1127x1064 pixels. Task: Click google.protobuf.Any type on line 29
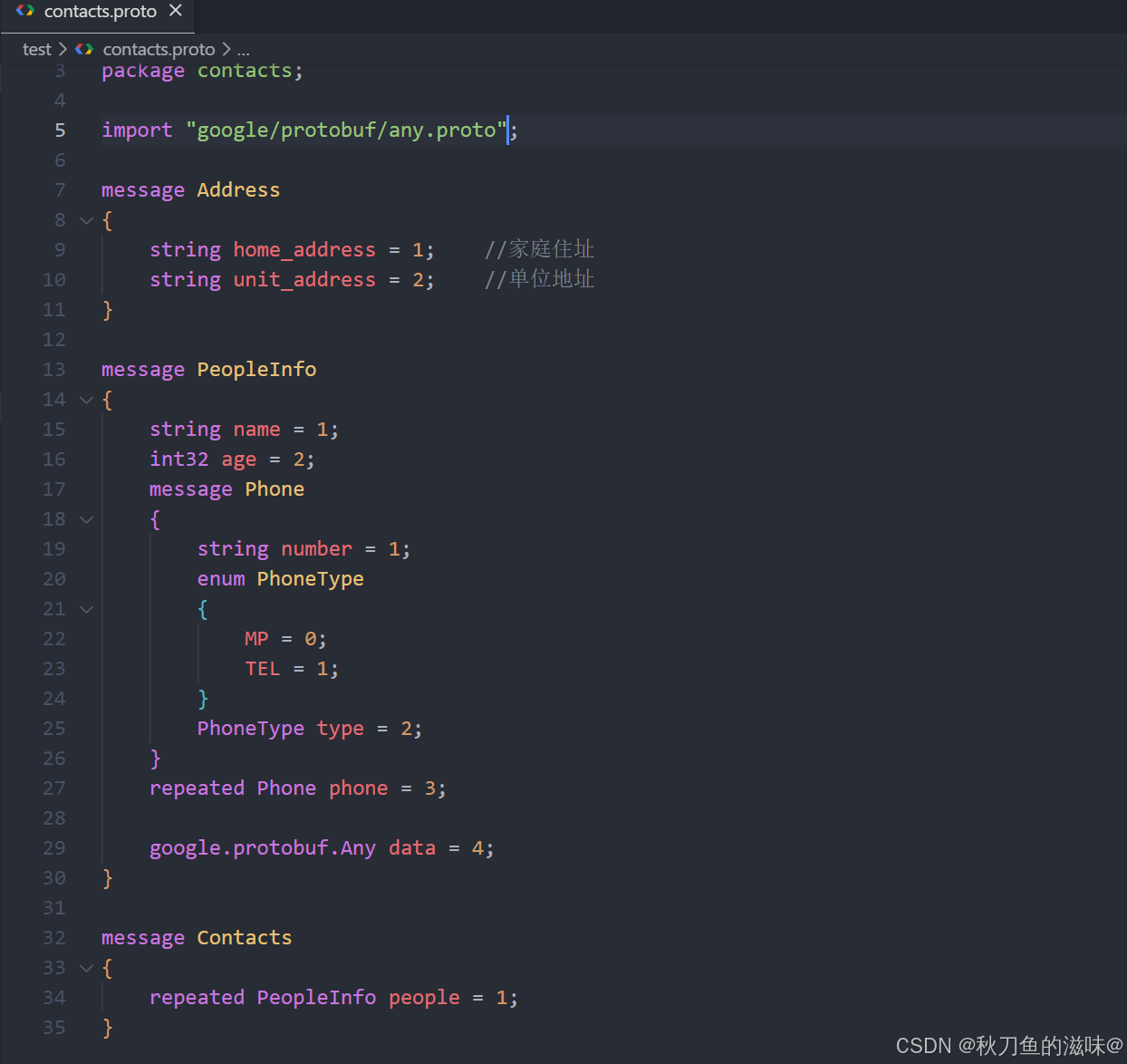pos(263,848)
